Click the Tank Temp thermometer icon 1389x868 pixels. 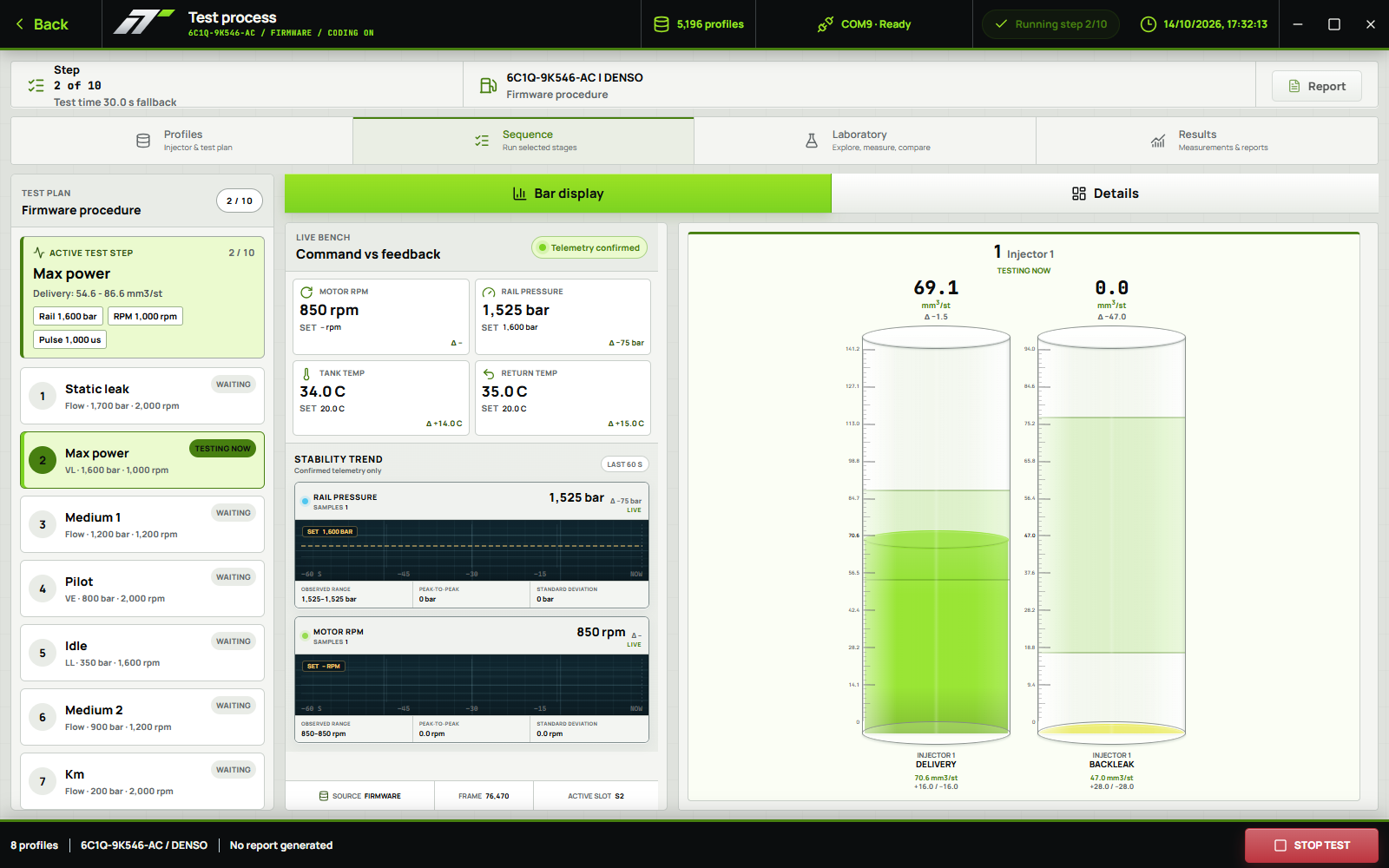point(306,373)
